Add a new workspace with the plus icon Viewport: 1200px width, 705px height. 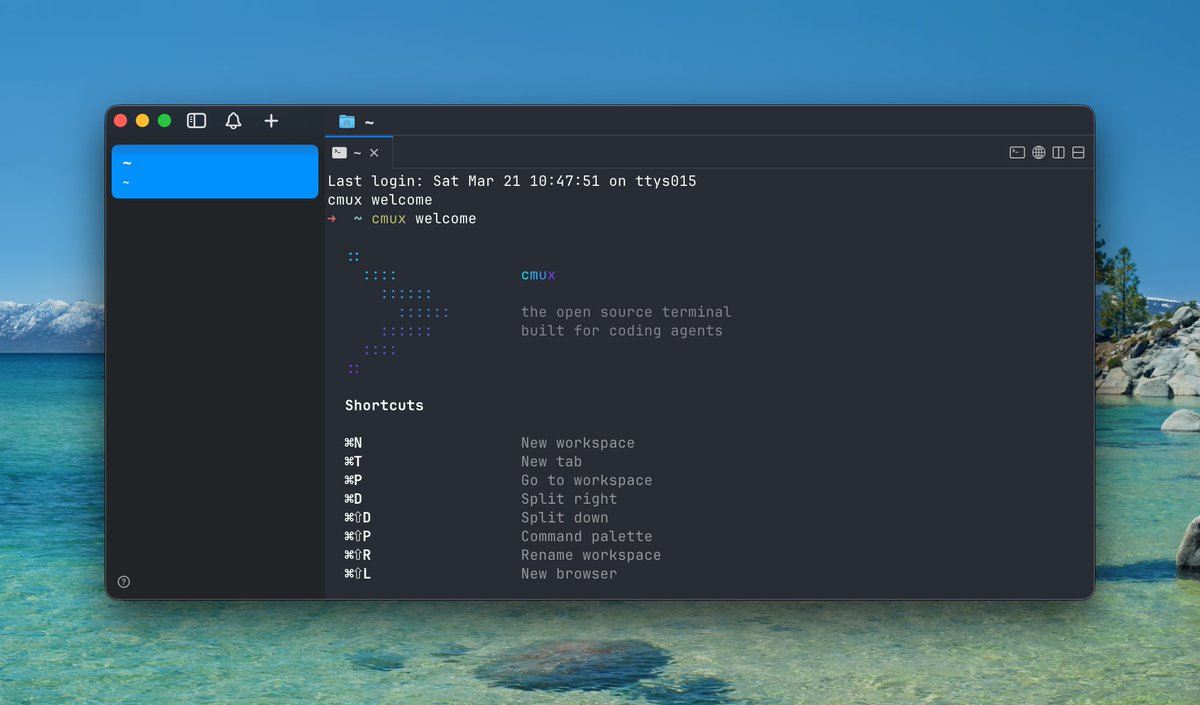tap(271, 121)
